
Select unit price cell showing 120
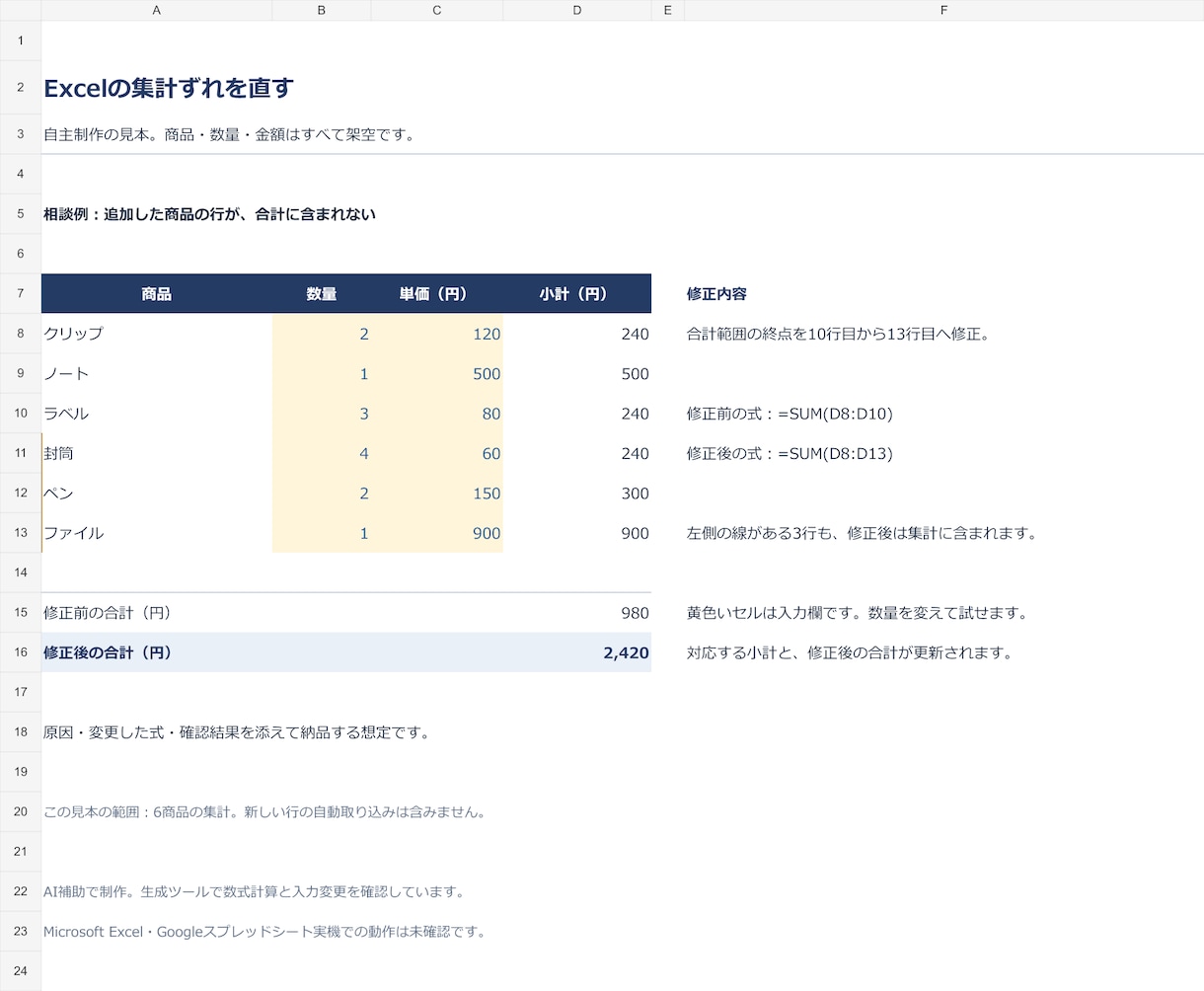pos(437,334)
